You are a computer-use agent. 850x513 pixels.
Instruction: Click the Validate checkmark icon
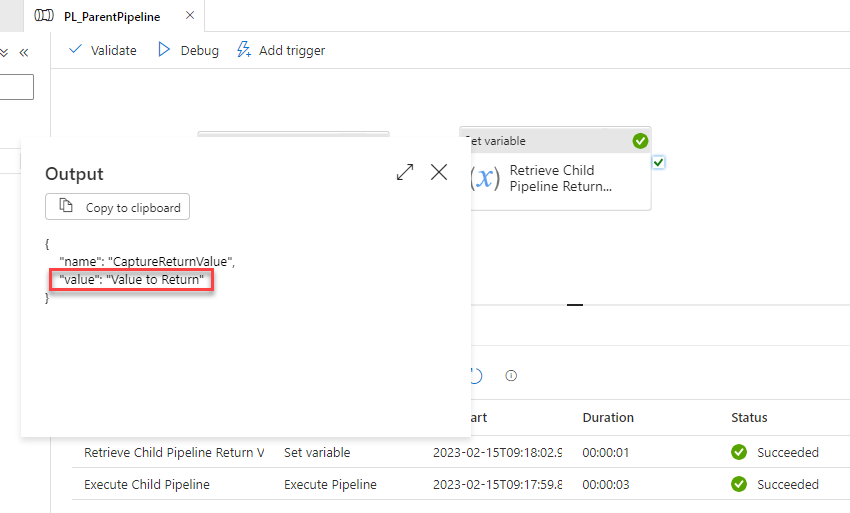(75, 49)
